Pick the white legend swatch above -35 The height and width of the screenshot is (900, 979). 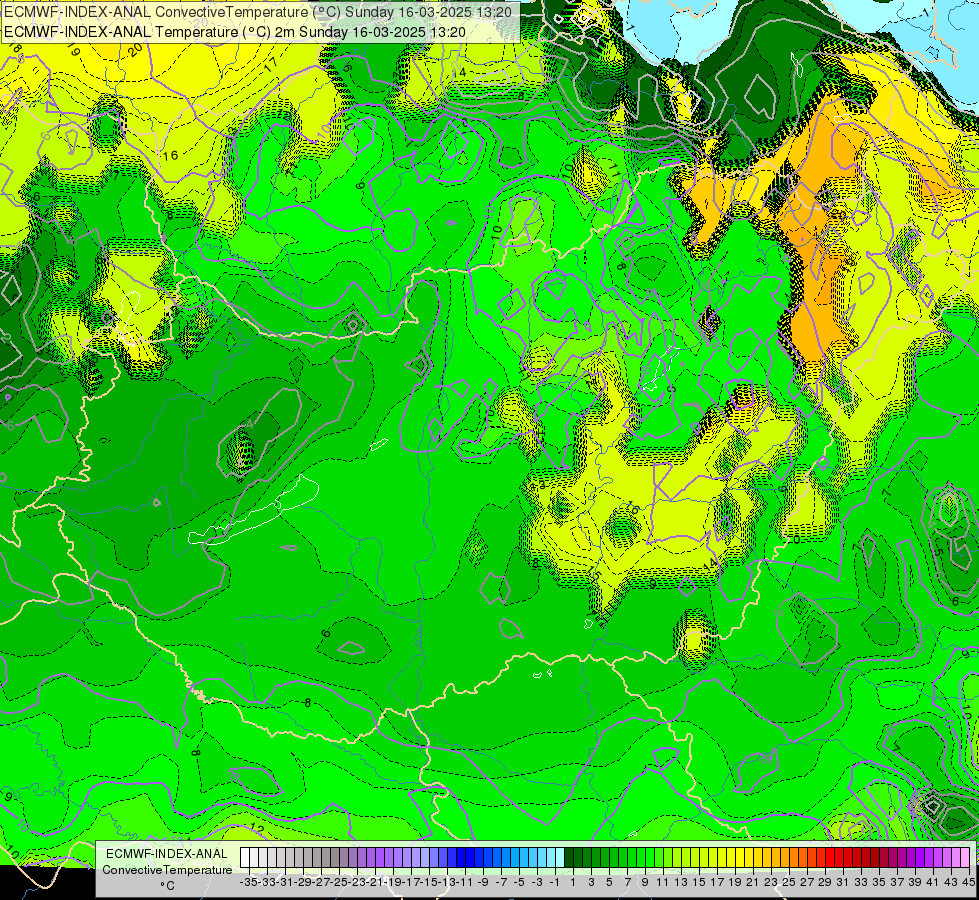point(245,857)
